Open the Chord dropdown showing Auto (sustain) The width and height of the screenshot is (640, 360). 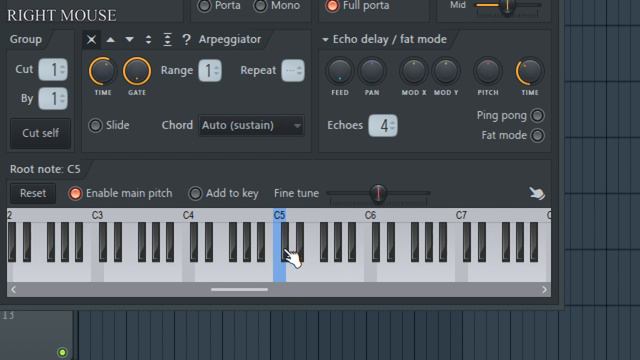pyautogui.click(x=251, y=125)
